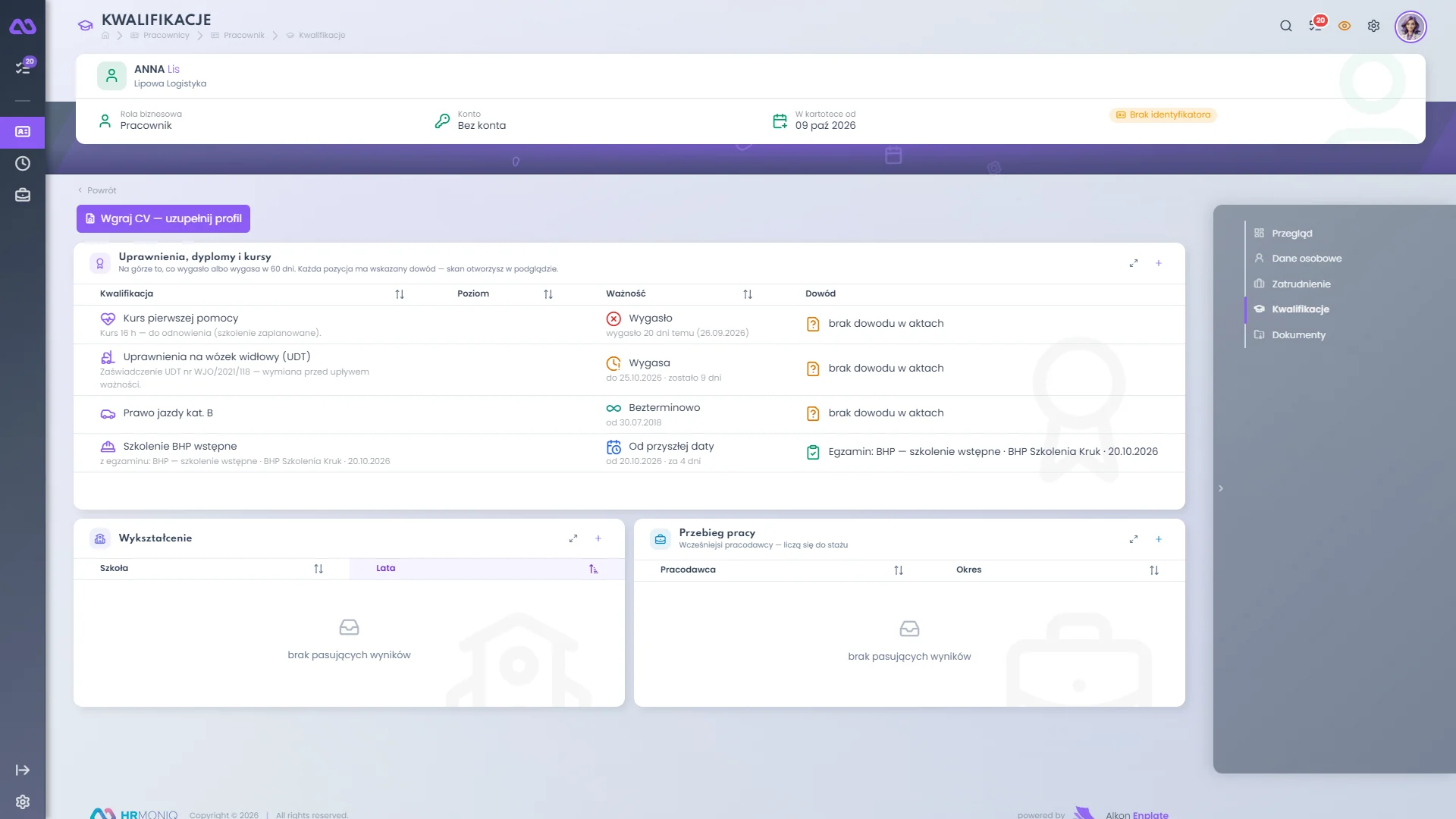Select Dane osobowe in right navigation
Viewport: 1456px width, 819px height.
point(1298,259)
